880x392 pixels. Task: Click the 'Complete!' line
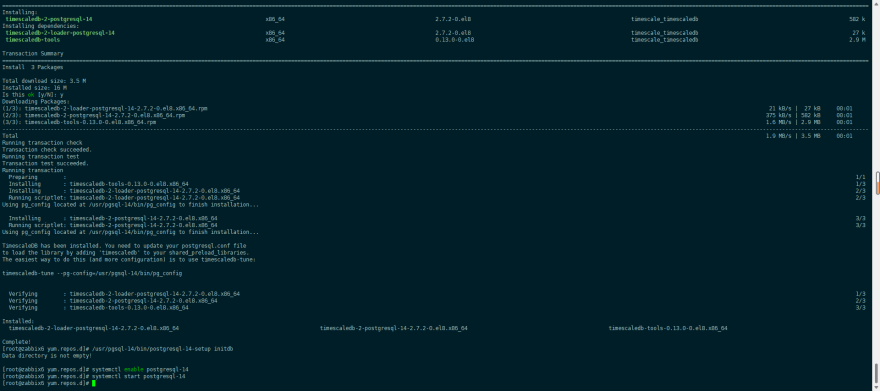click(x=17, y=341)
